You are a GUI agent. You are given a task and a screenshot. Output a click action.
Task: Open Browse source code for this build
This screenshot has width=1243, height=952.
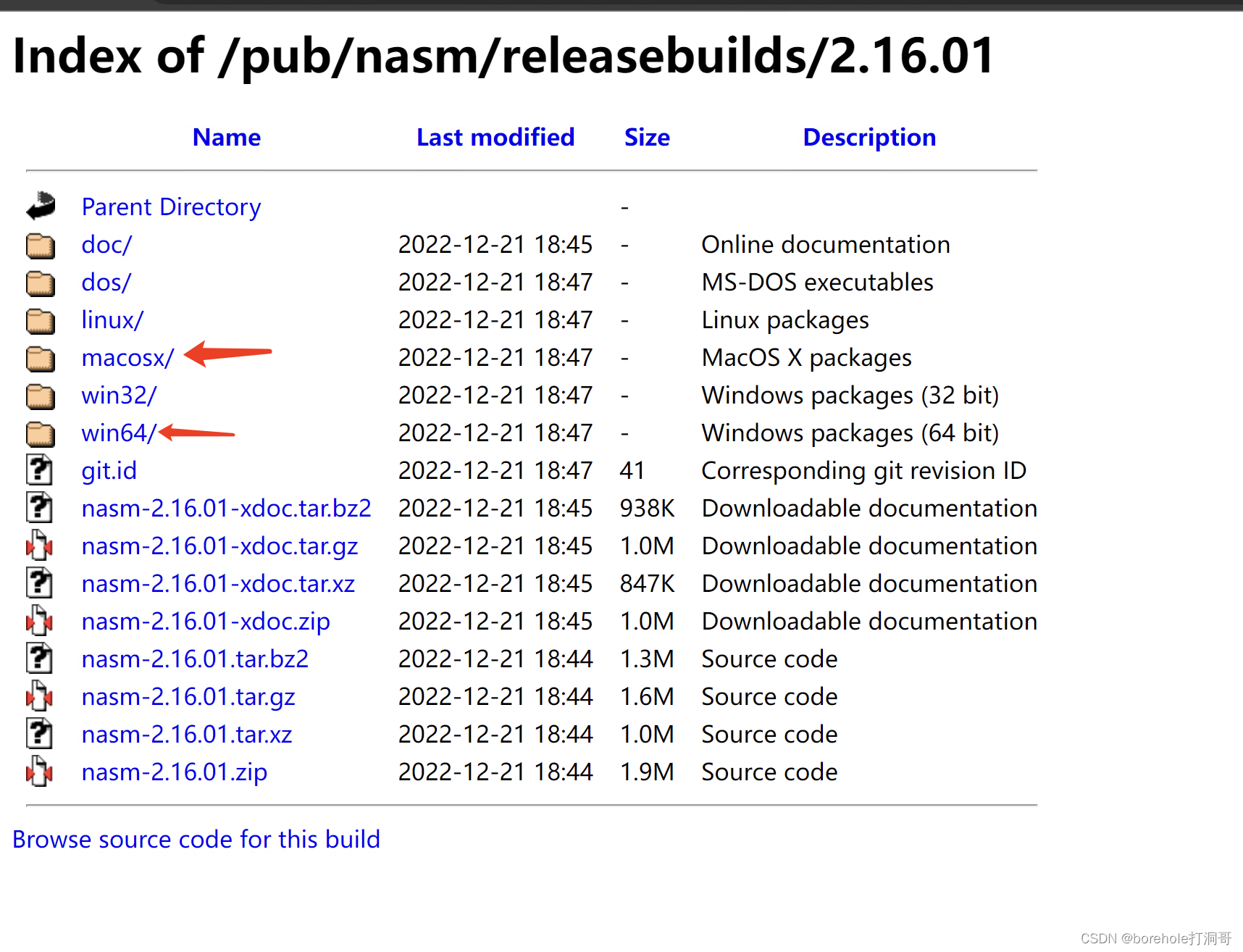tap(196, 839)
